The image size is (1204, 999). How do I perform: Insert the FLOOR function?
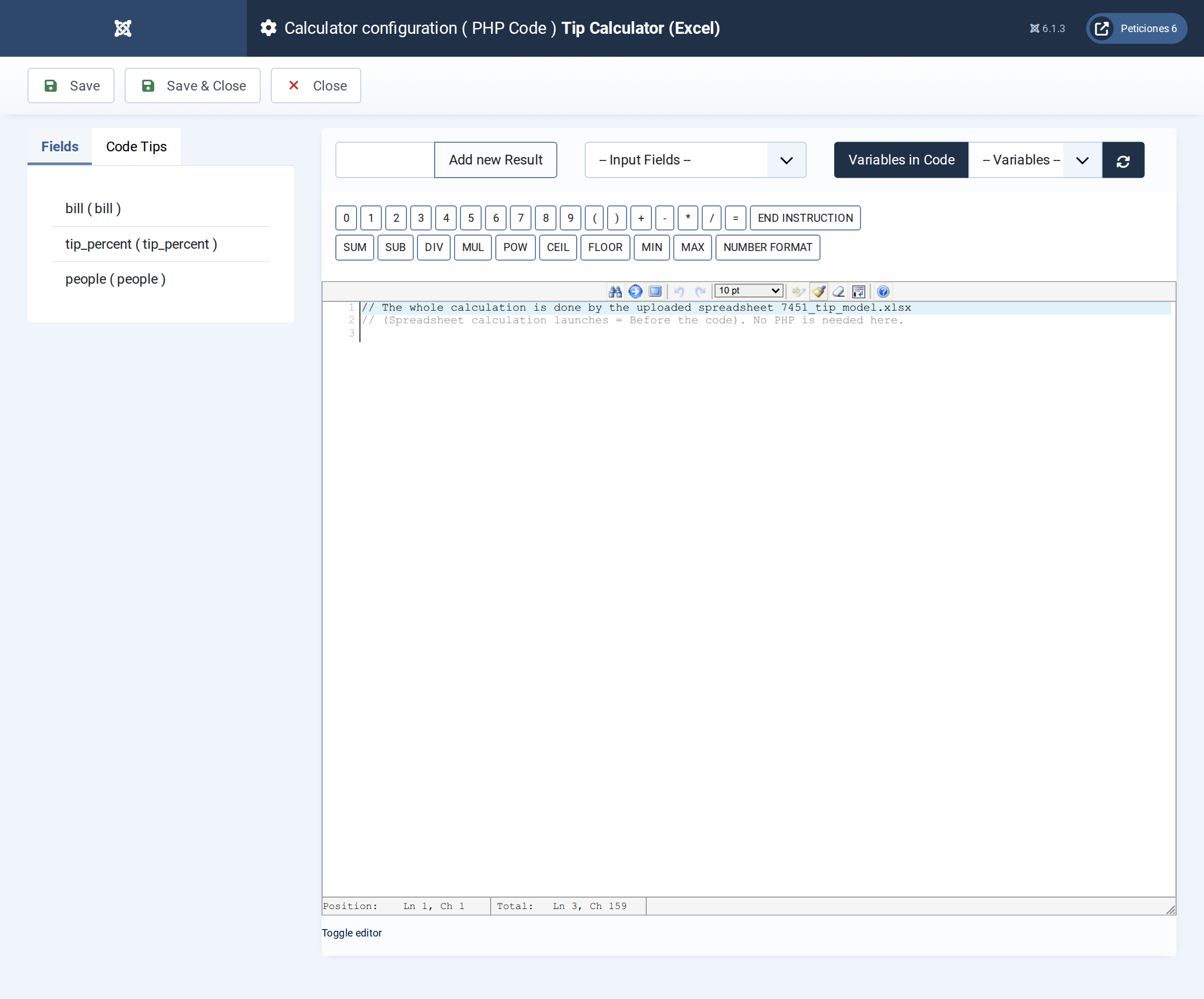[x=605, y=247]
